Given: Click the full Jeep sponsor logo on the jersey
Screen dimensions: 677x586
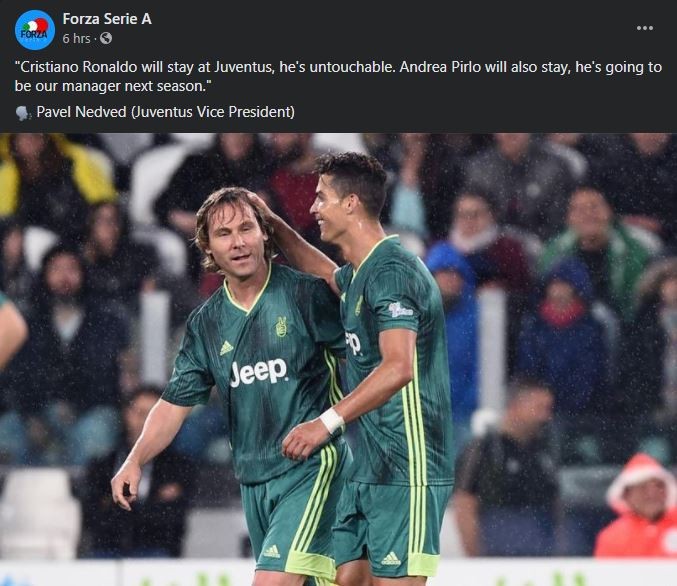Looking at the screenshot, I should [x=258, y=372].
